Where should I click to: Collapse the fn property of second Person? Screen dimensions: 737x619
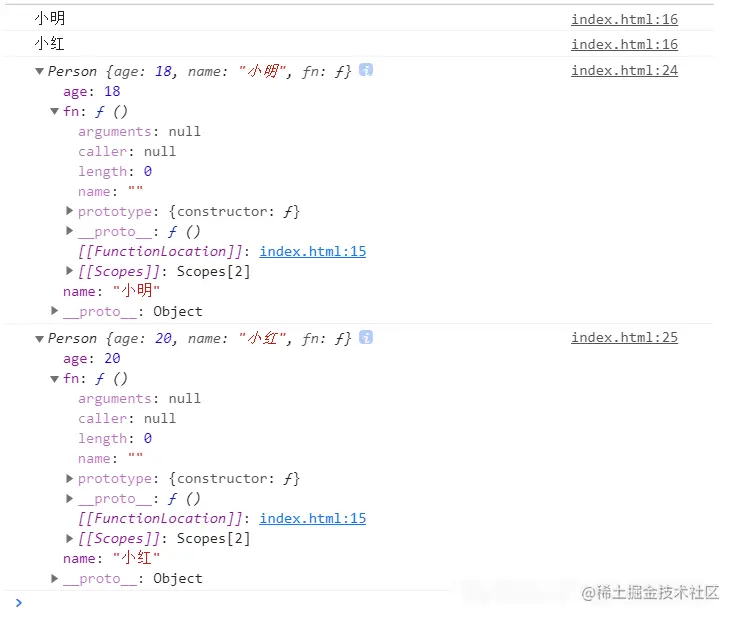click(x=55, y=378)
